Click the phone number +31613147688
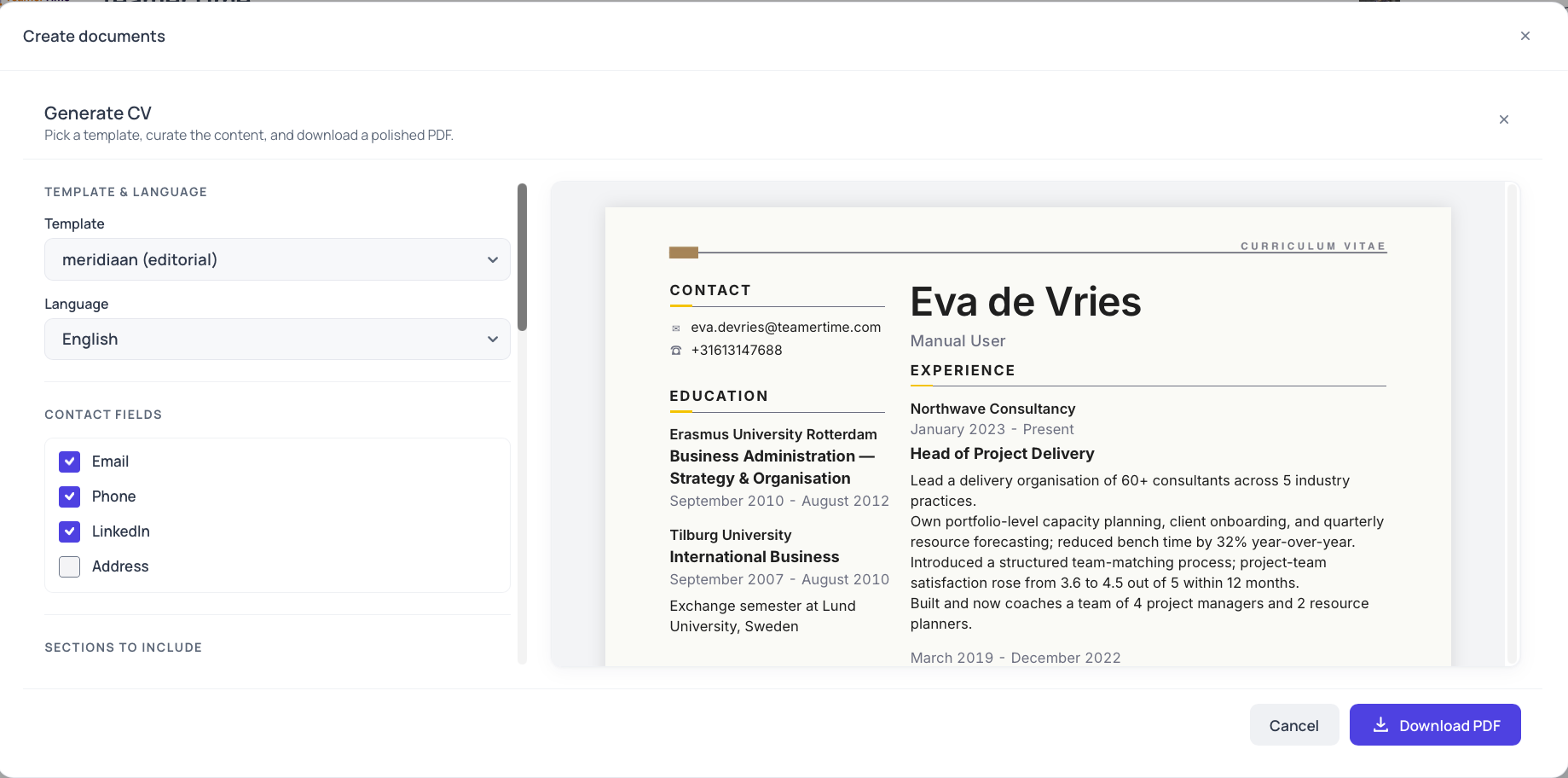Viewport: 1568px width, 778px height. [736, 351]
